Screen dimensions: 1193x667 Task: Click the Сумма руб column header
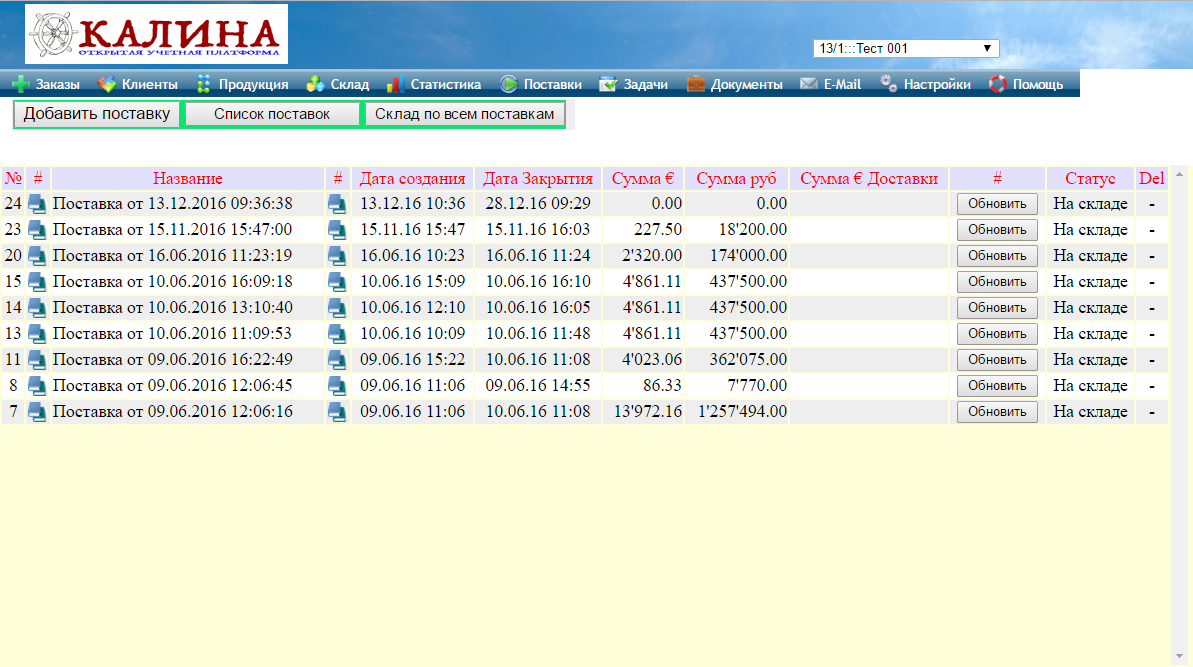tap(736, 179)
